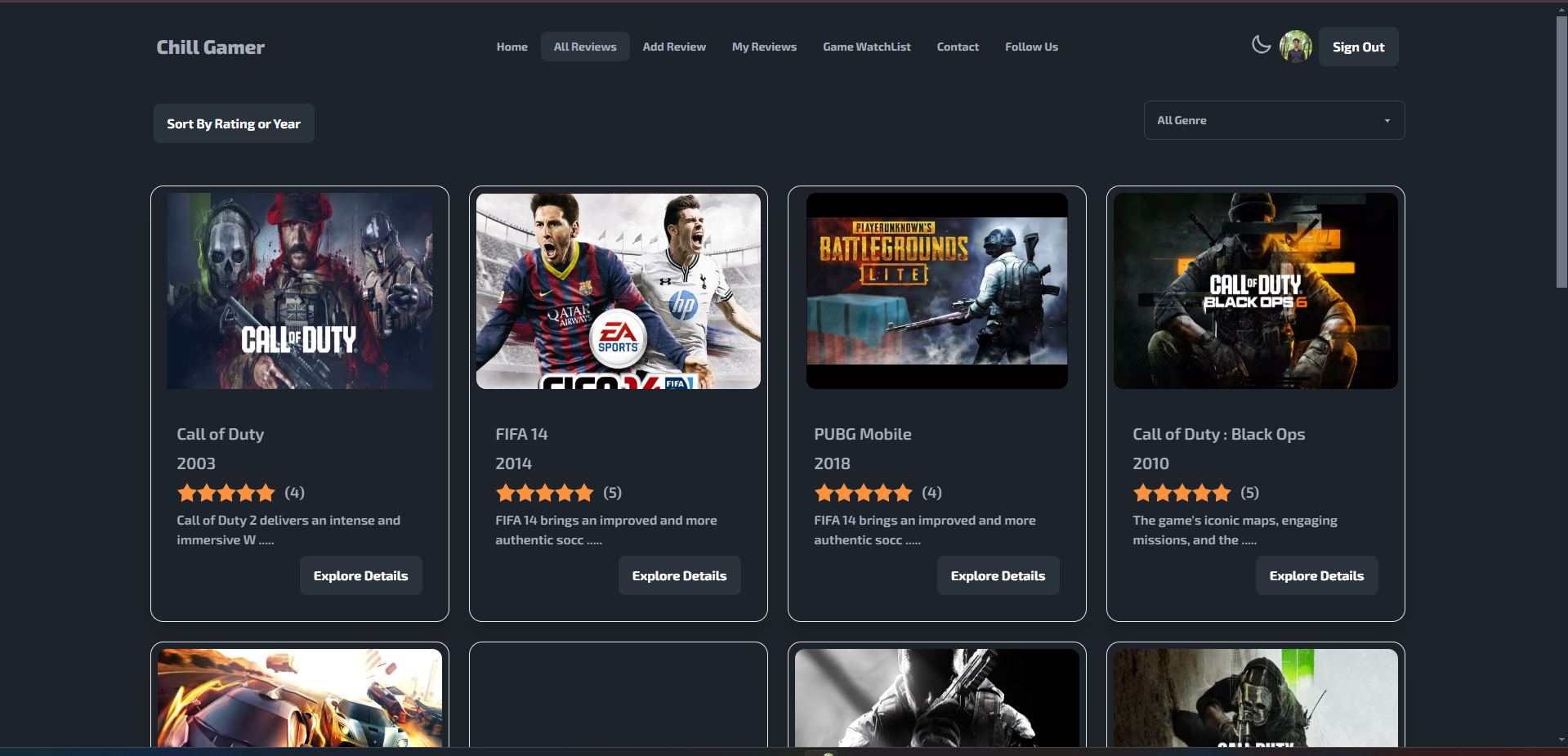
Task: Click the Chill Gamer logo
Action: click(x=211, y=47)
